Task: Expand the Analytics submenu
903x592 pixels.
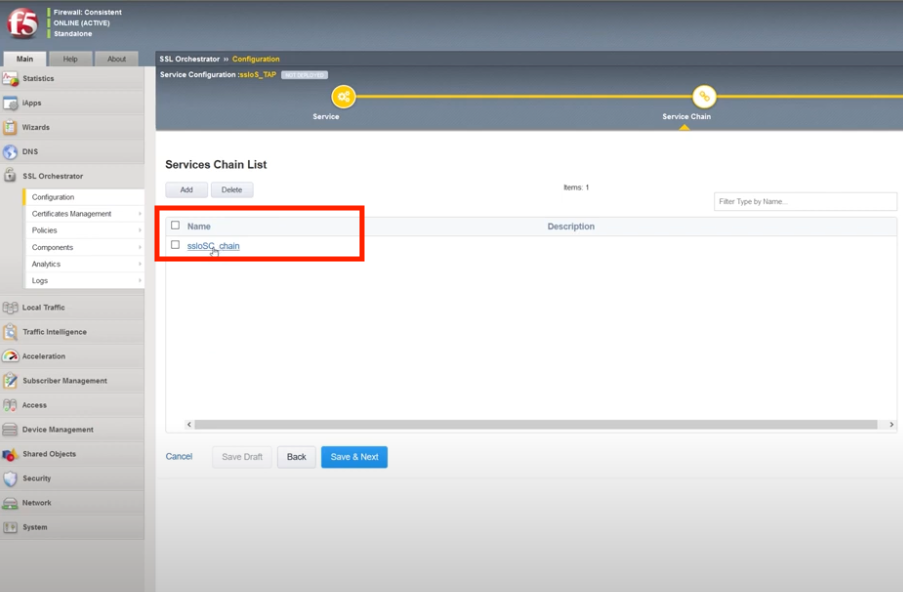Action: click(x=140, y=264)
